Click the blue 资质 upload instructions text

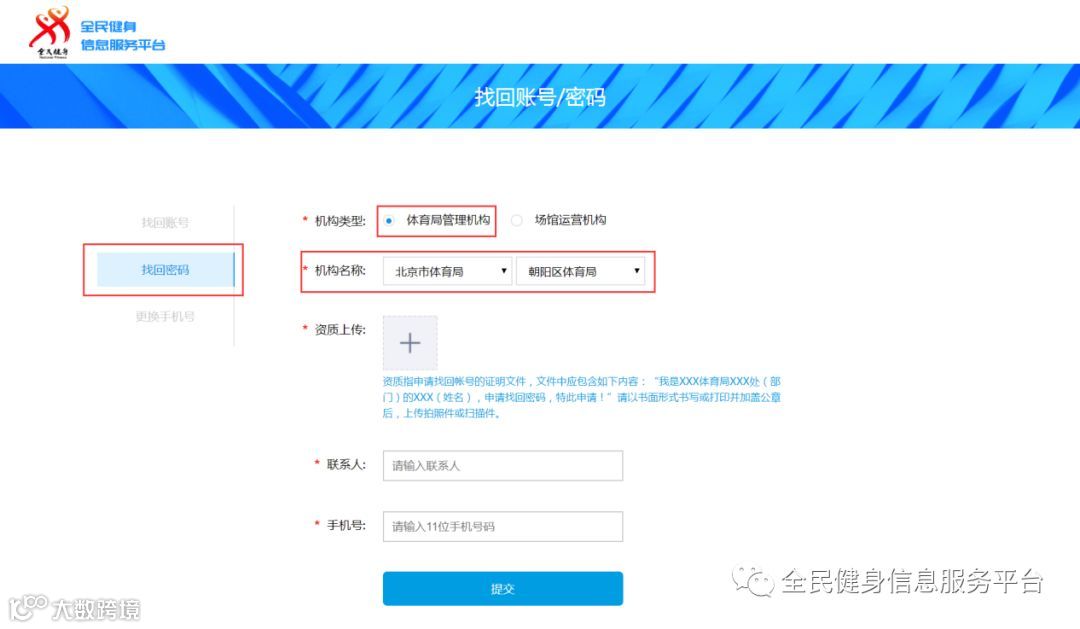pos(582,398)
